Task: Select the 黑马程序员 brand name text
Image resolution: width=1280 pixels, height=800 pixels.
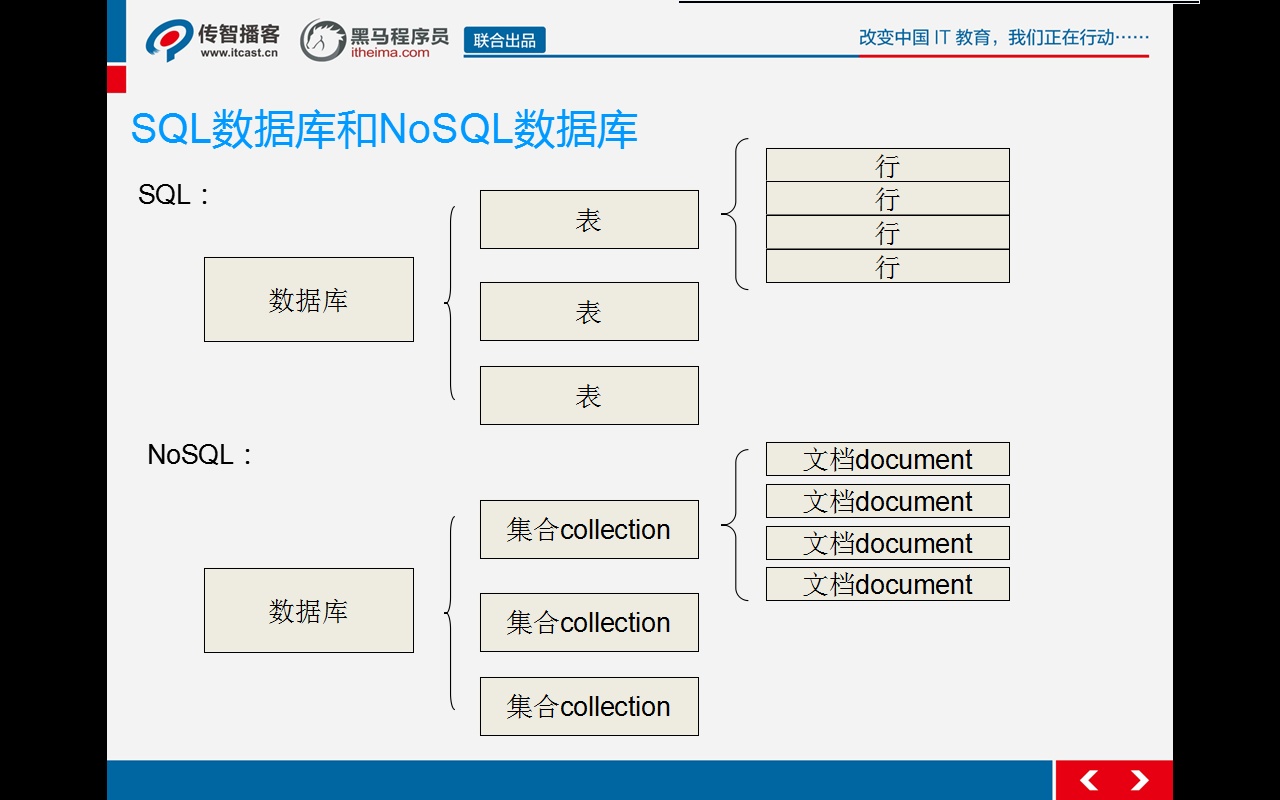Action: click(399, 36)
